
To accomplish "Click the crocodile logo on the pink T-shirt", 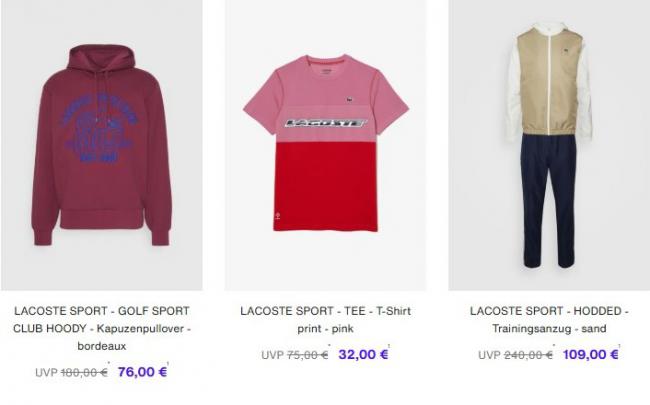I will [349, 100].
